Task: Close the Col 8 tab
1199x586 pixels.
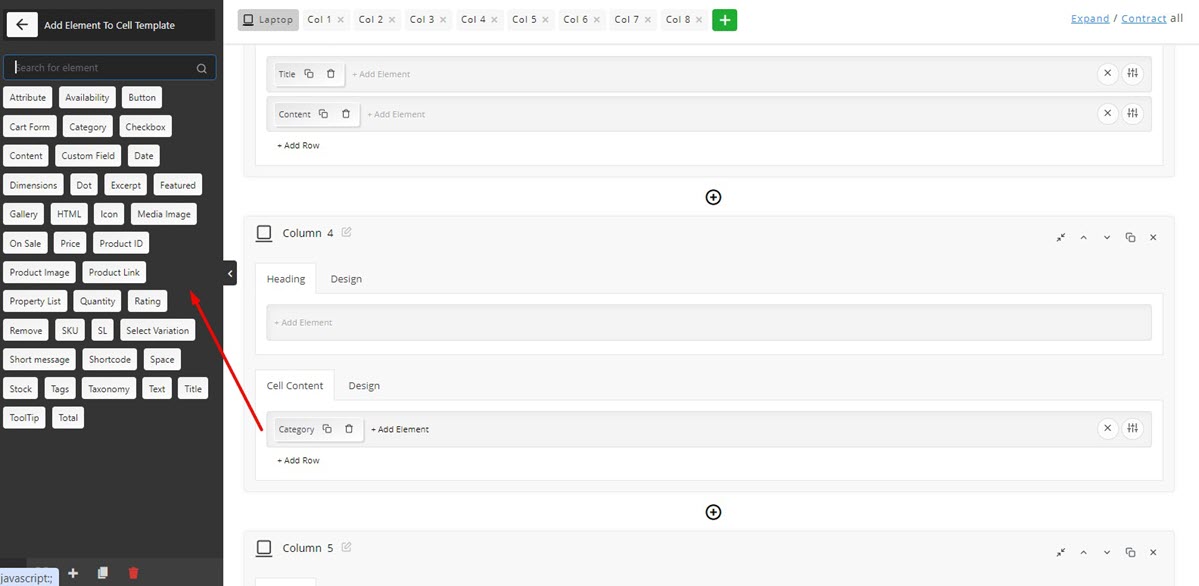Action: [x=699, y=20]
